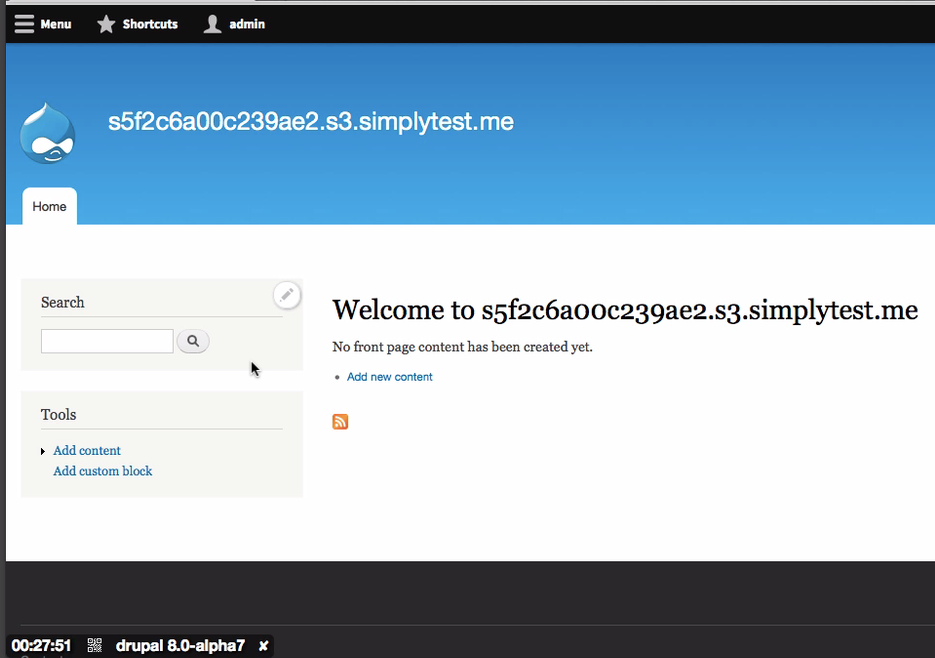935x658 pixels.
Task: Click the Welcome page heading
Action: pos(624,310)
